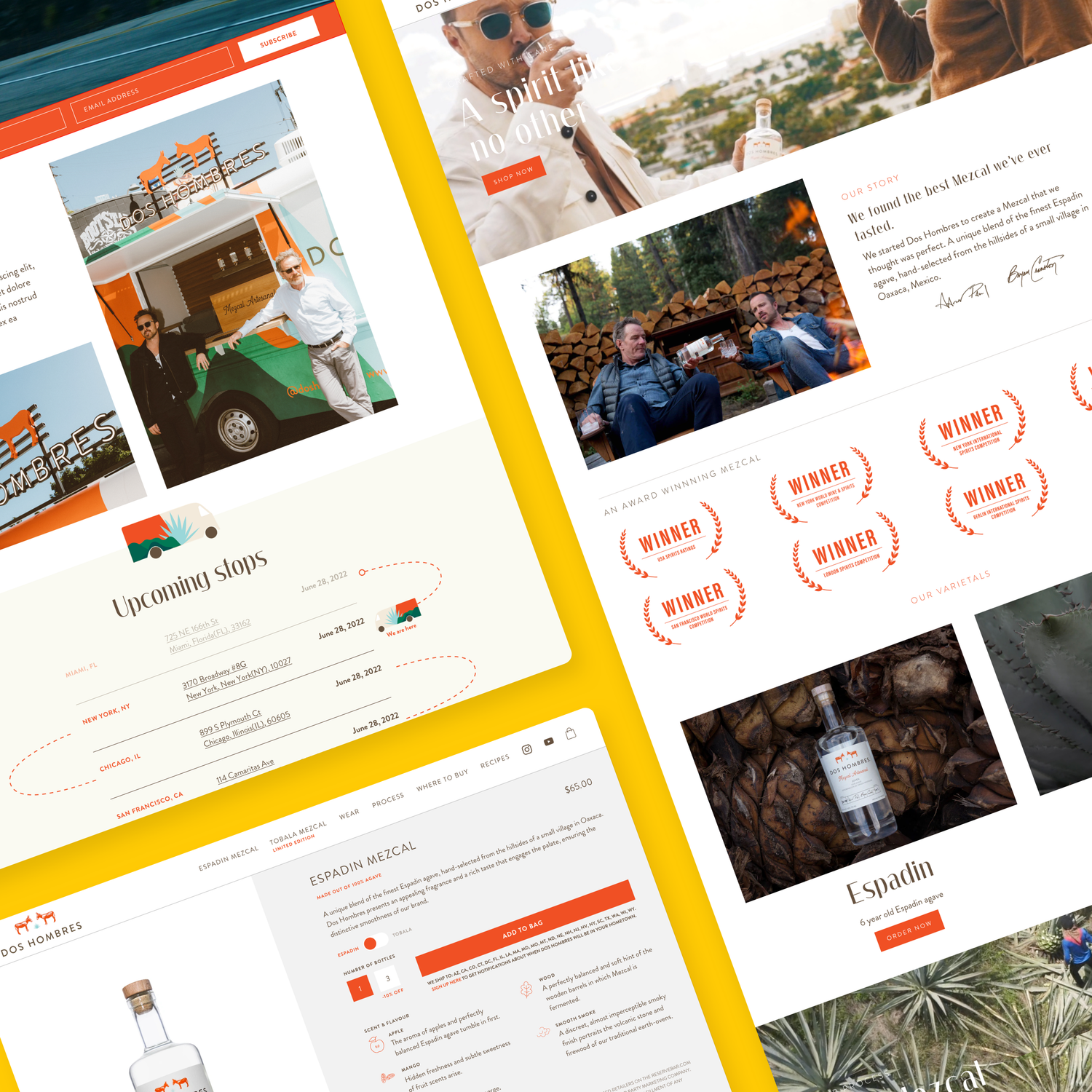Select 3 bottles quantity option
The width and height of the screenshot is (1092, 1092).
click(x=388, y=978)
